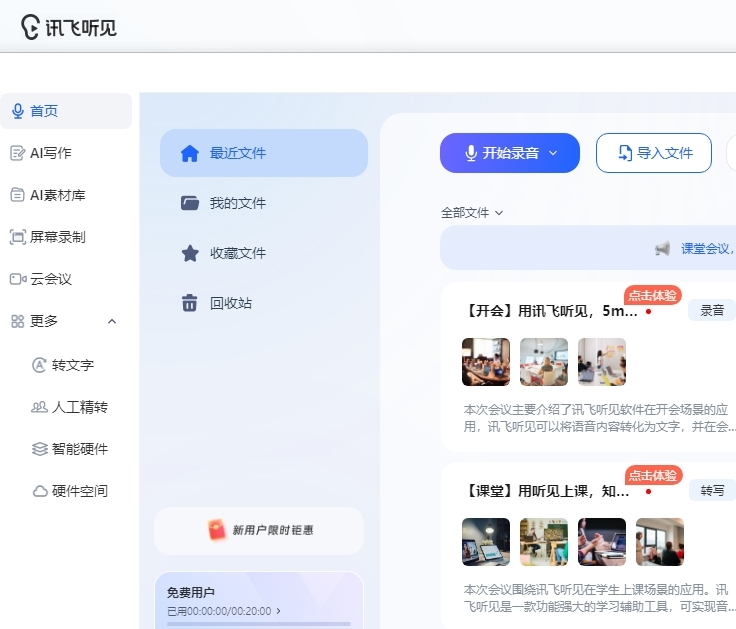The width and height of the screenshot is (736, 629).
Task: Open second thumbnail in 【课堂】 card
Action: coord(544,542)
